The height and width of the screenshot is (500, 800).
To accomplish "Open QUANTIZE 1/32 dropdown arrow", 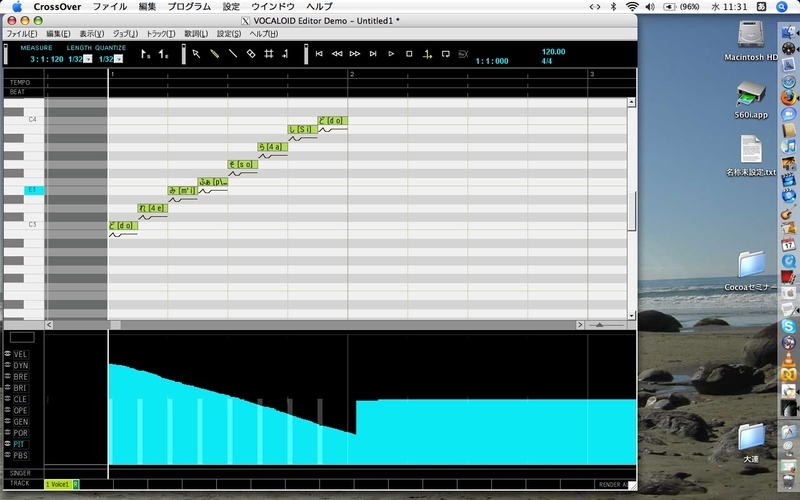I will tap(118, 59).
